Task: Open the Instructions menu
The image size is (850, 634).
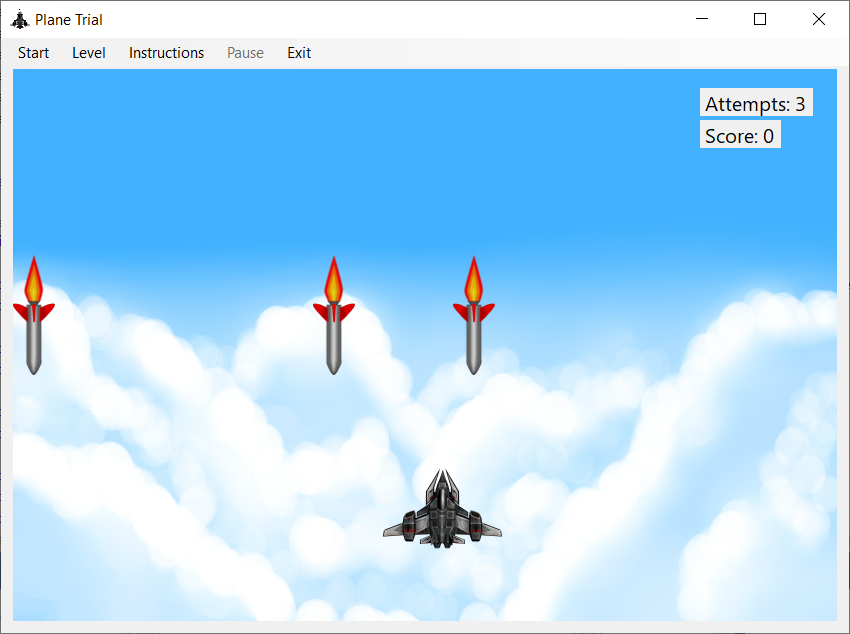Action: tap(166, 53)
